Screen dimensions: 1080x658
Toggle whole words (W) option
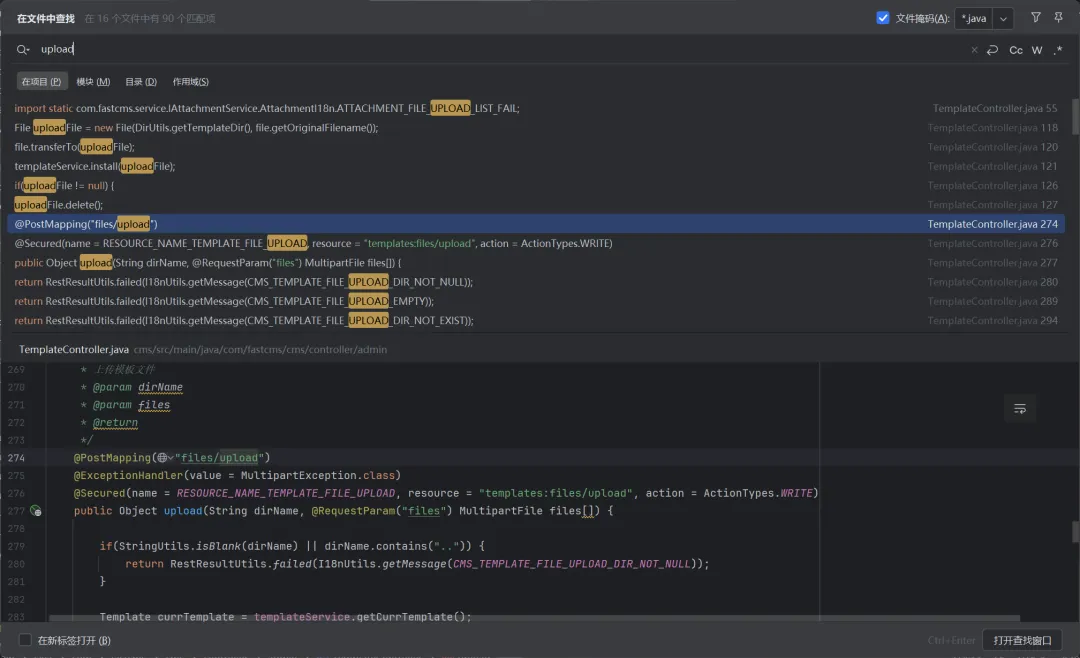tap(1037, 50)
